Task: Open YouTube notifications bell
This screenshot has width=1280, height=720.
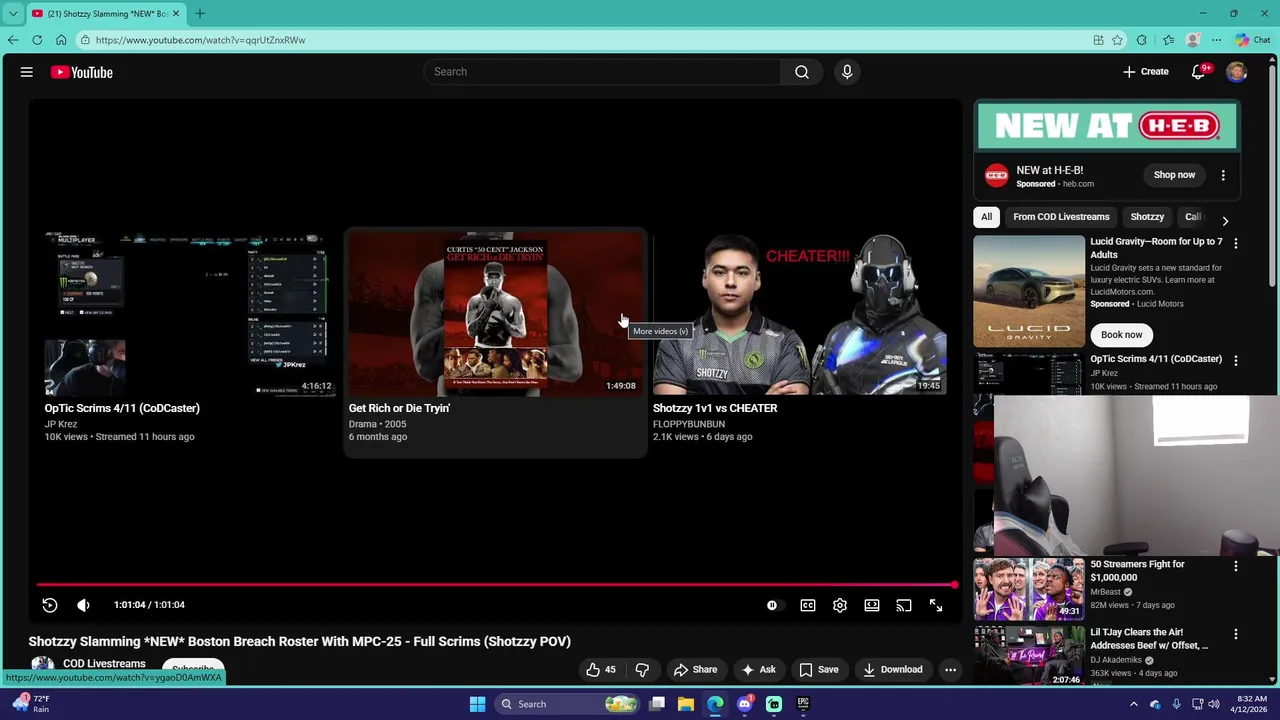Action: (1199, 72)
